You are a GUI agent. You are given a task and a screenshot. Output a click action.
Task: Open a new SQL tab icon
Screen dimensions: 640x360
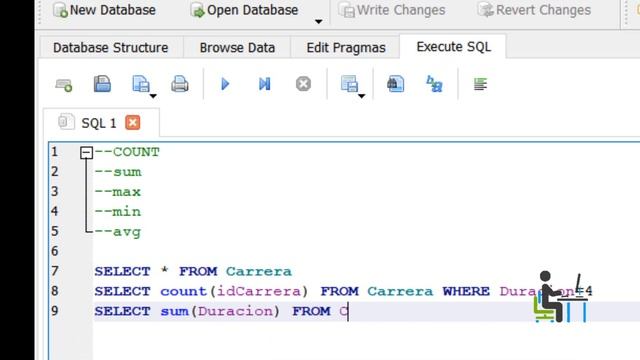pos(64,84)
